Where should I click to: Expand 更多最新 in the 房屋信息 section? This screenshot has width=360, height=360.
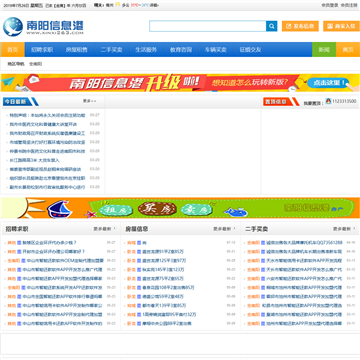pos(225,229)
